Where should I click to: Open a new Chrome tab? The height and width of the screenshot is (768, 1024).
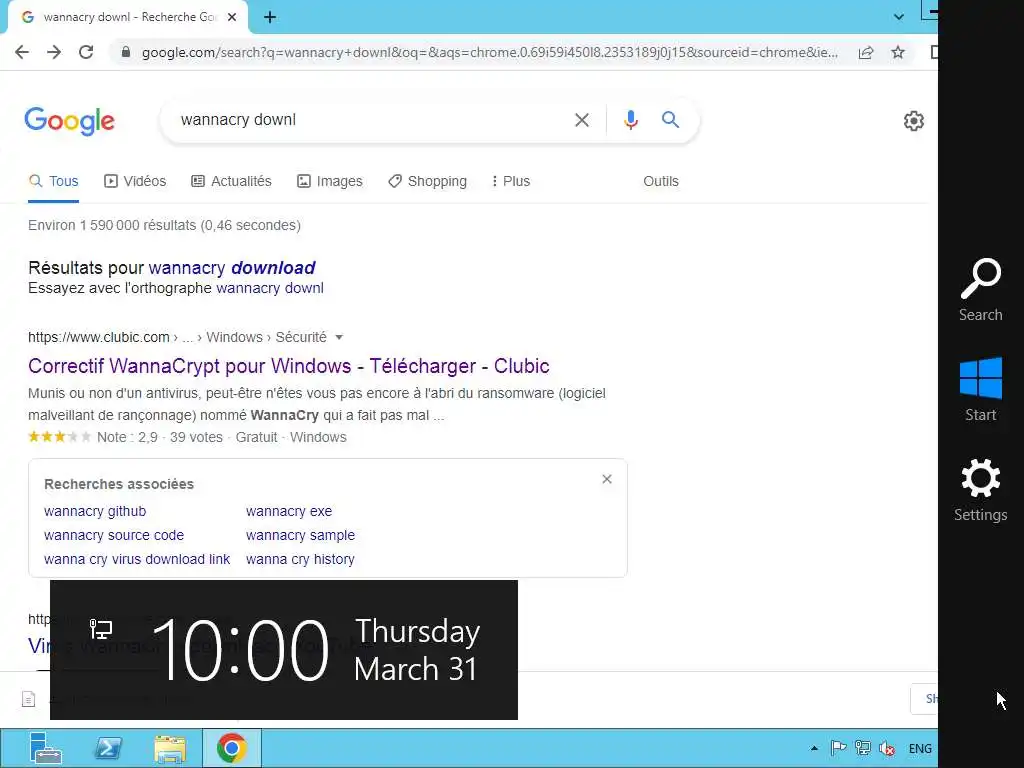(270, 18)
